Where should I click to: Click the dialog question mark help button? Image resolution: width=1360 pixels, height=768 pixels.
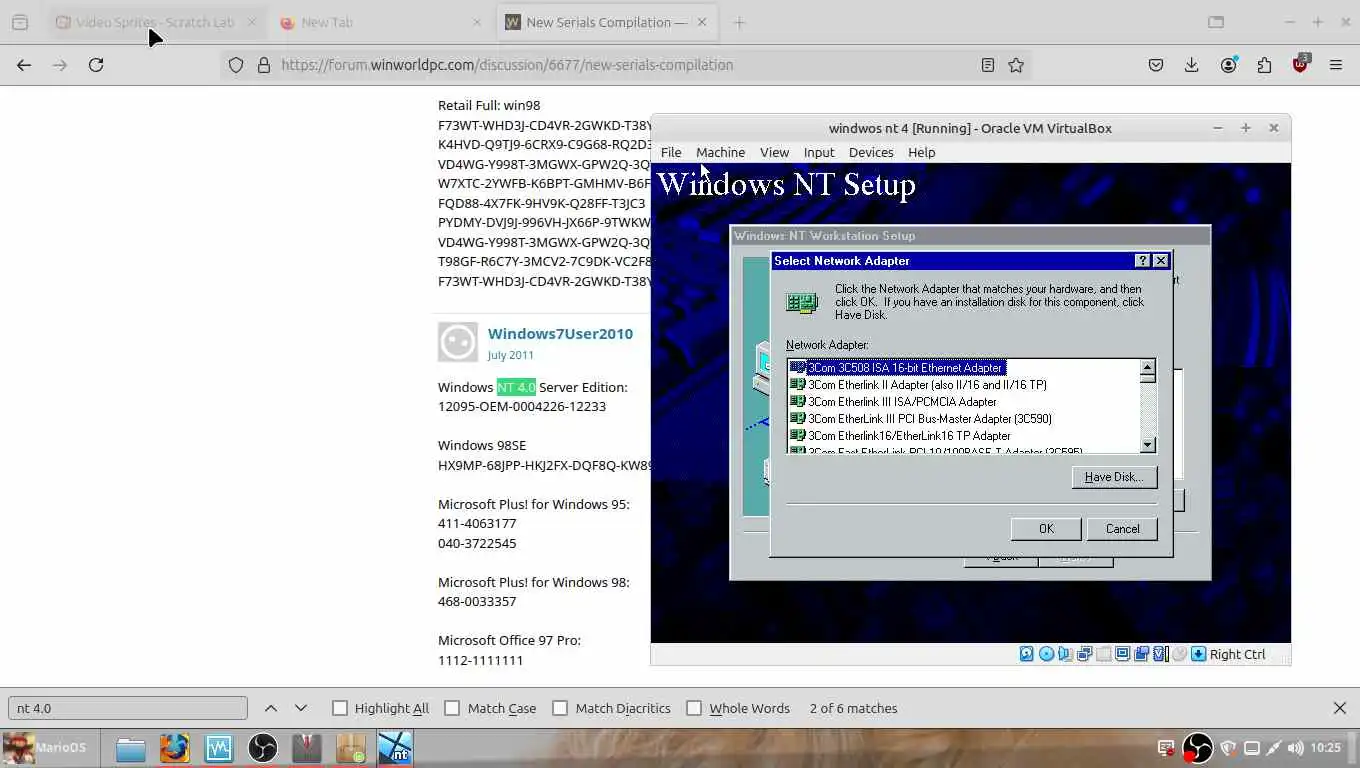pyautogui.click(x=1143, y=261)
